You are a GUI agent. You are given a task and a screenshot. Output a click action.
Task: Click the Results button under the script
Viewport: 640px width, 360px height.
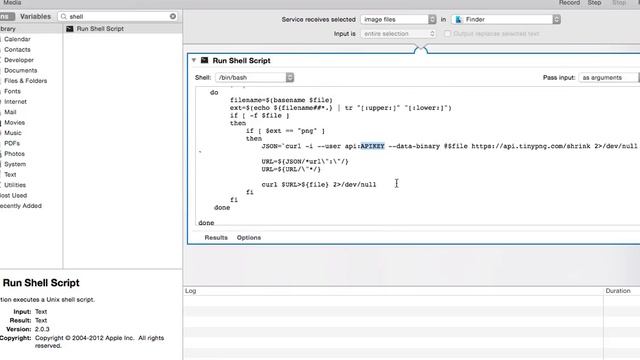(x=216, y=238)
